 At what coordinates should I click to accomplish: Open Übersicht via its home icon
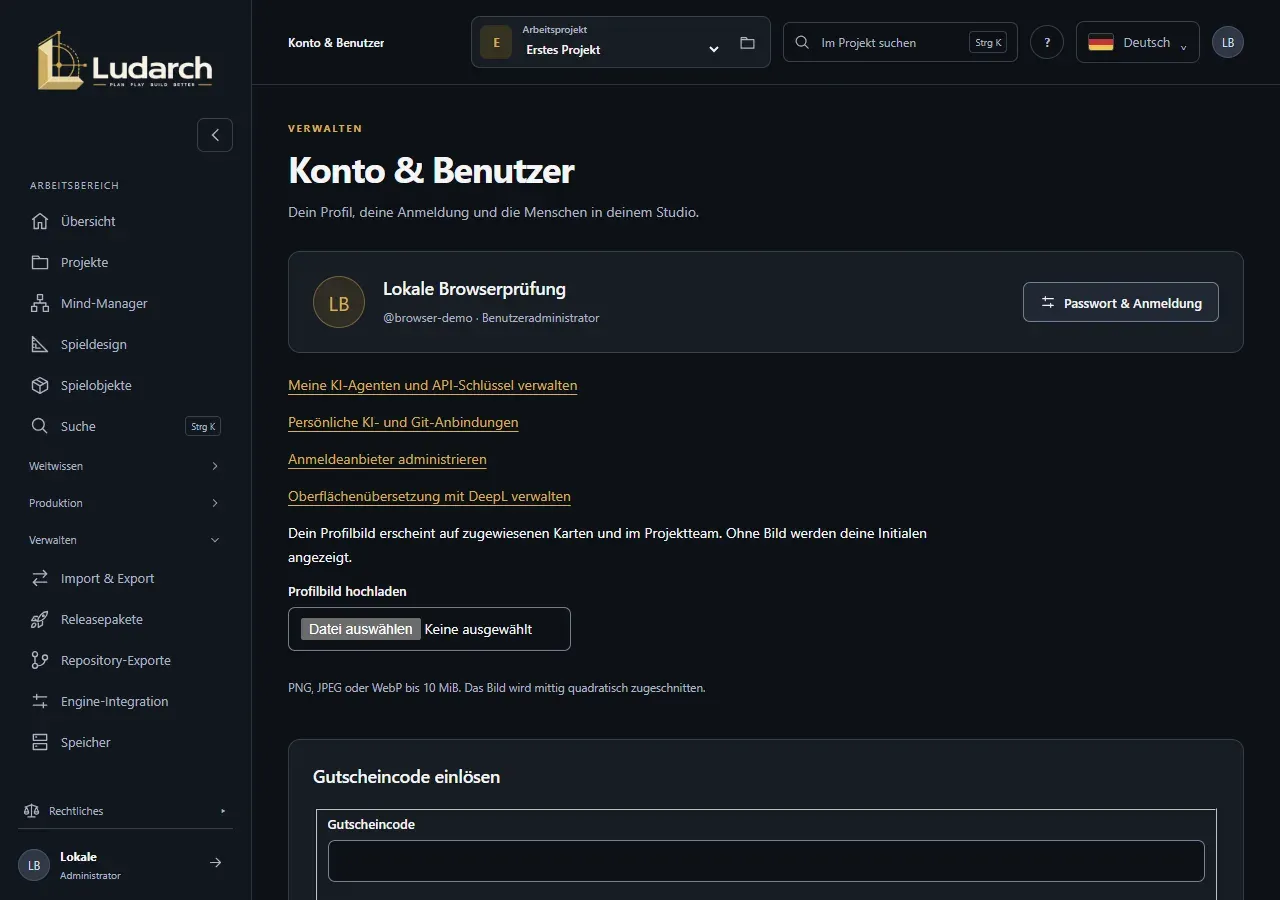click(x=40, y=221)
